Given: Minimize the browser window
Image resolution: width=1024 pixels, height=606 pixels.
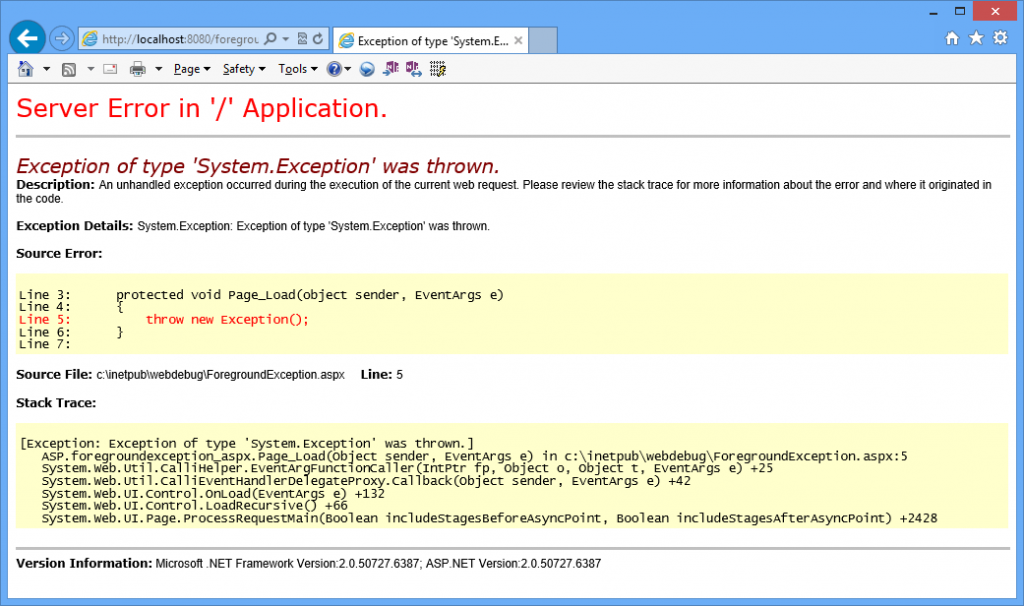Looking at the screenshot, I should (933, 12).
